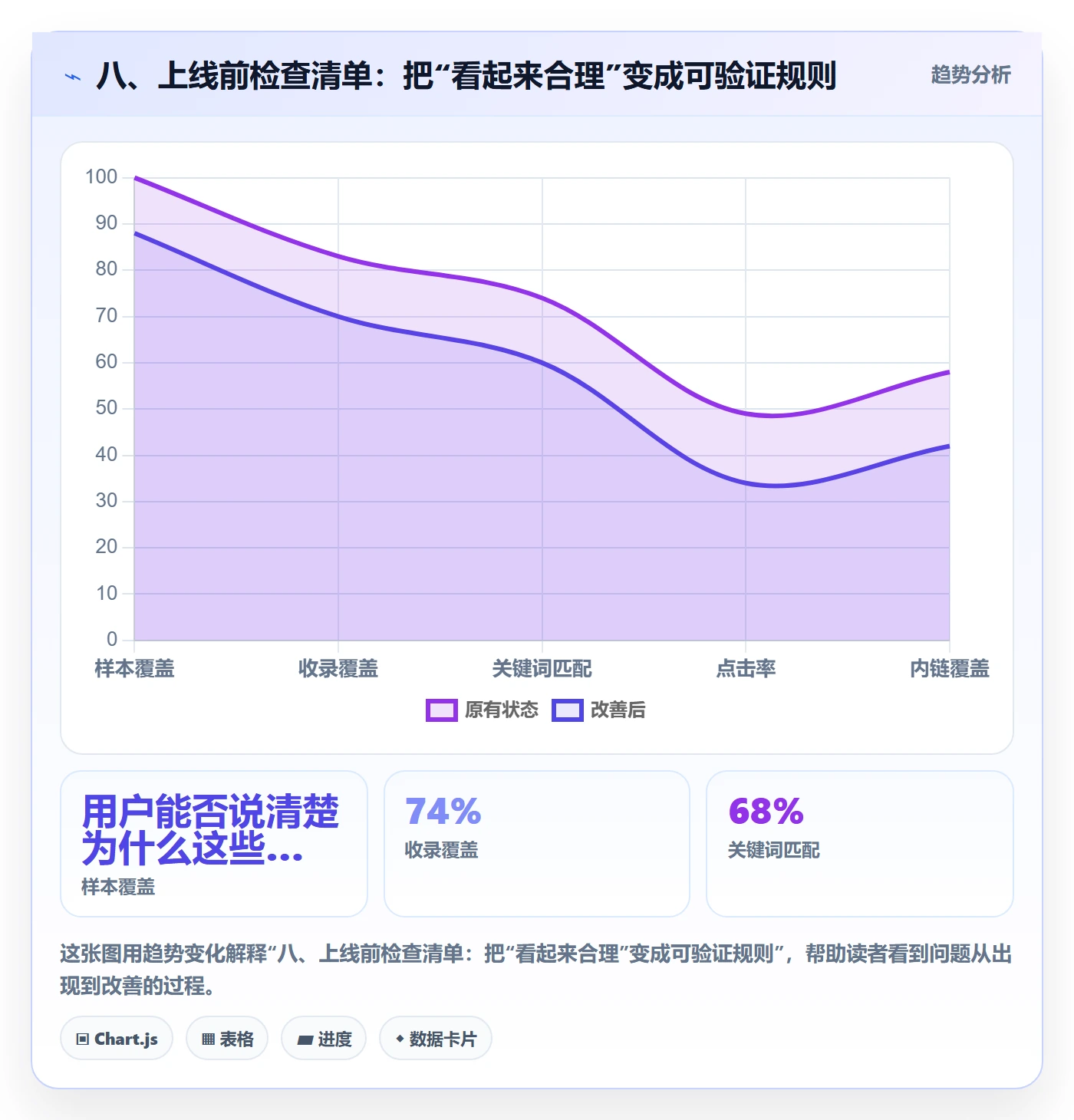The image size is (1074, 1120).
Task: Click the bar icon in the 进度 chip
Action: [x=305, y=1040]
